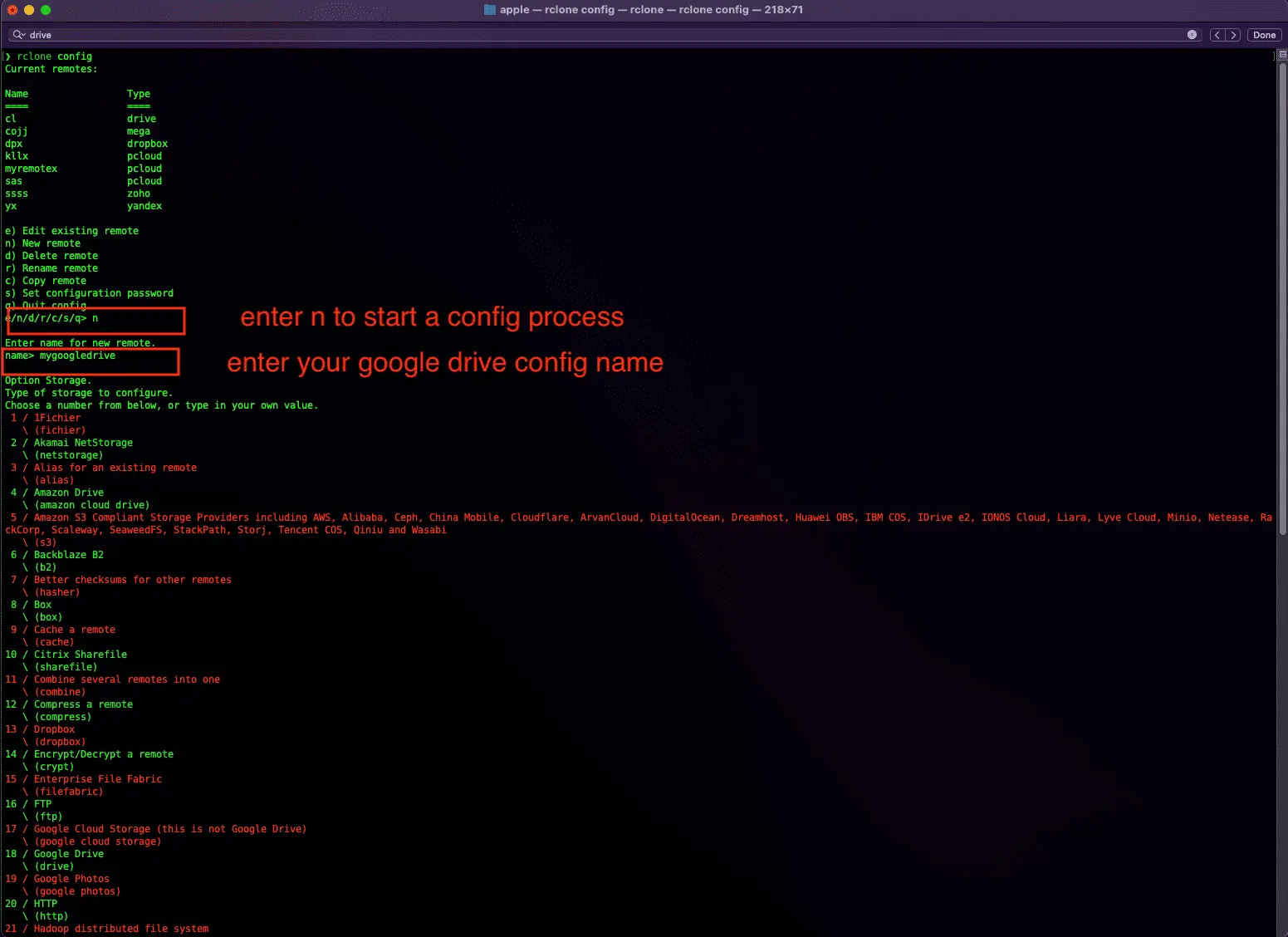This screenshot has width=1288, height=937.
Task: Select remote name 'kllx'
Action: 17,156
